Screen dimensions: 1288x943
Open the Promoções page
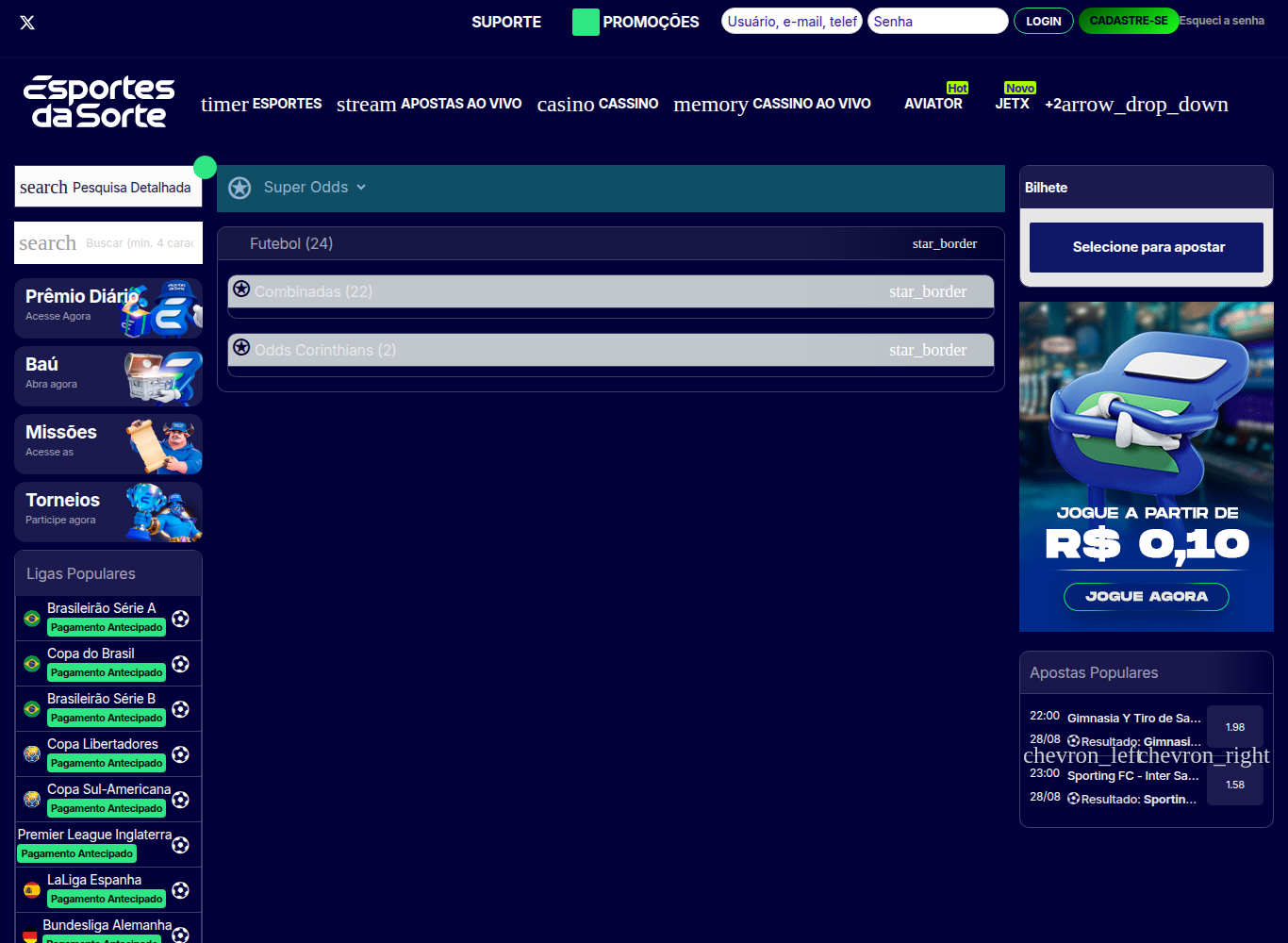[651, 22]
